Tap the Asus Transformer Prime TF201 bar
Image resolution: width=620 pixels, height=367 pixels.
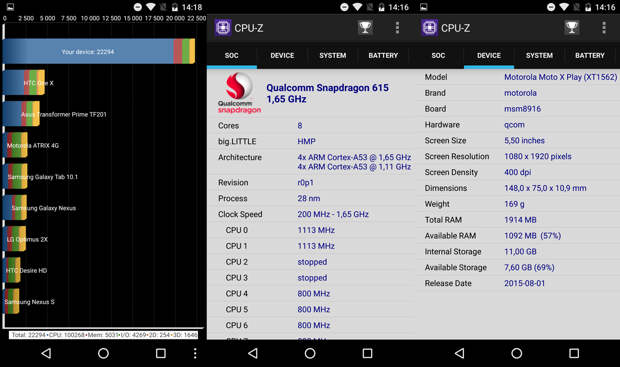tap(21, 114)
